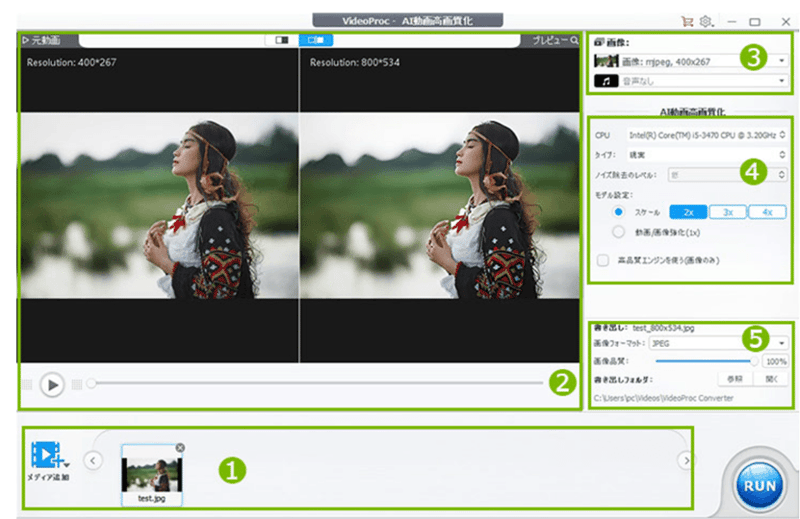This screenshot has width=800, height=519.
Task: Click the Add Media (メディア追加) icon
Action: pos(45,456)
